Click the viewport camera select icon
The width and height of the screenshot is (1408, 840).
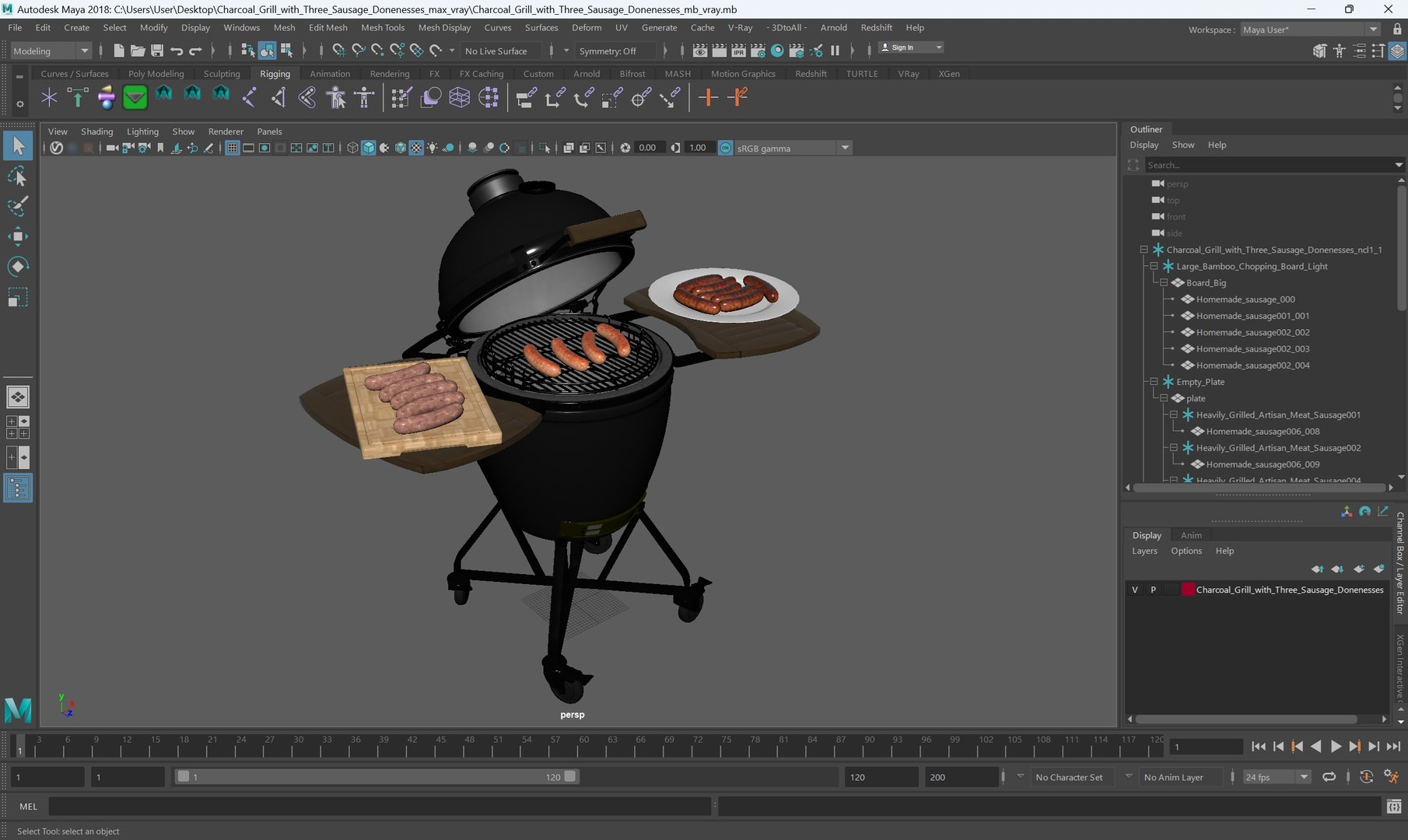point(112,148)
